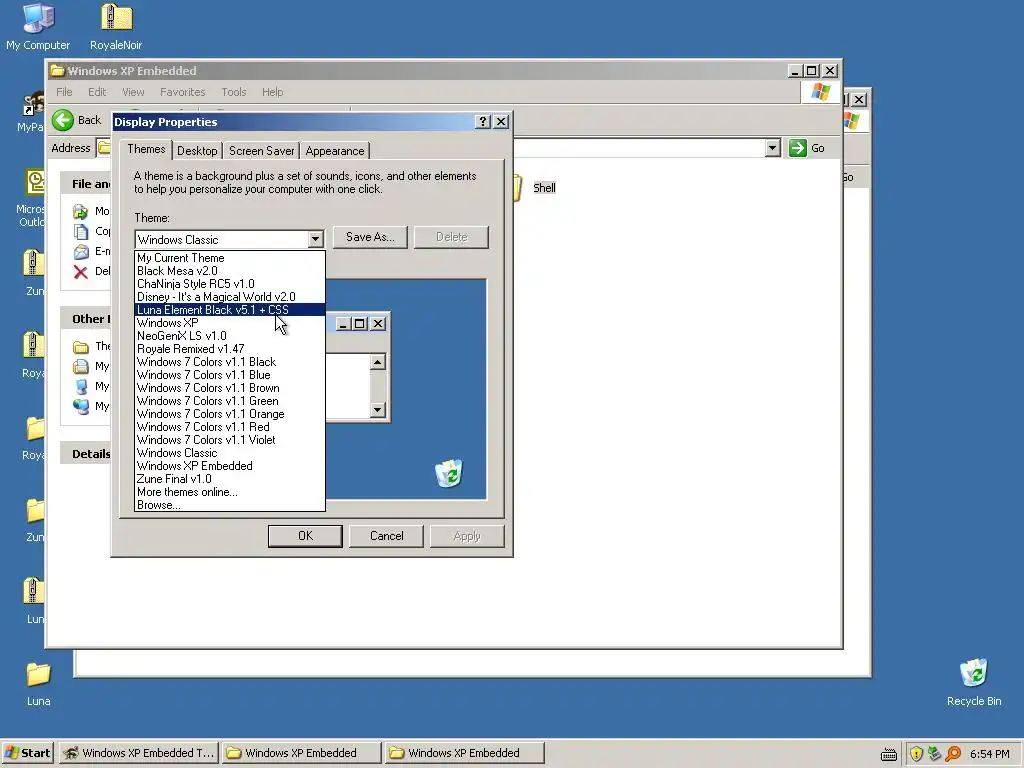The height and width of the screenshot is (768, 1024).
Task: Click the Start button
Action: pyautogui.click(x=27, y=753)
